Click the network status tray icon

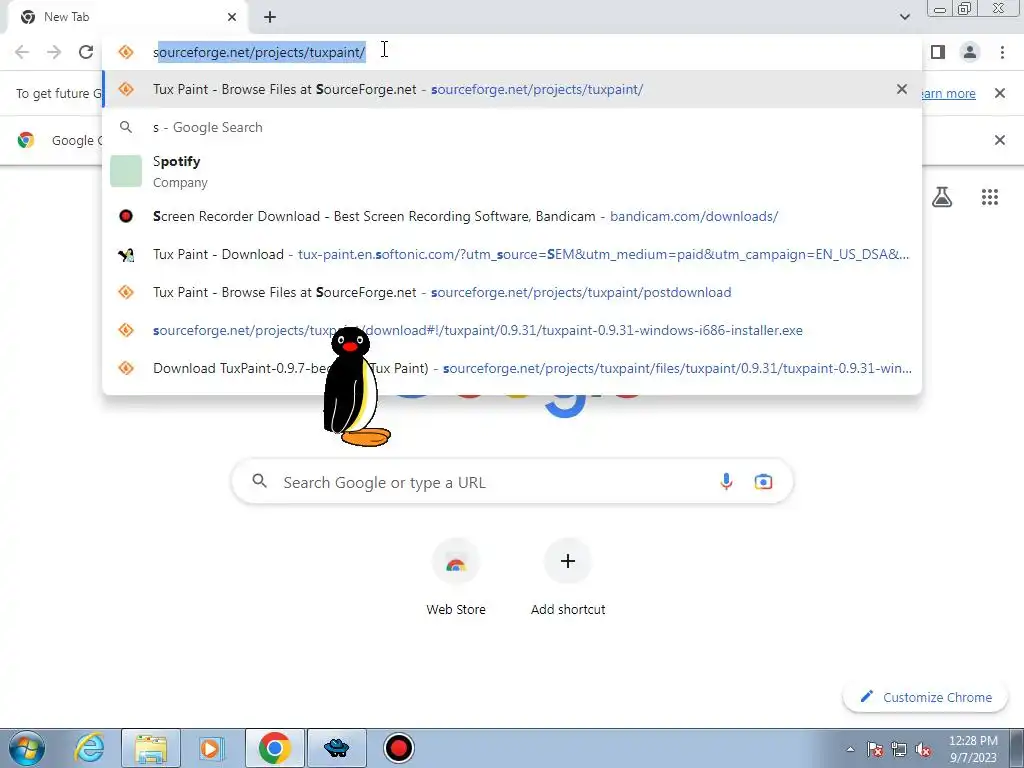pos(899,749)
